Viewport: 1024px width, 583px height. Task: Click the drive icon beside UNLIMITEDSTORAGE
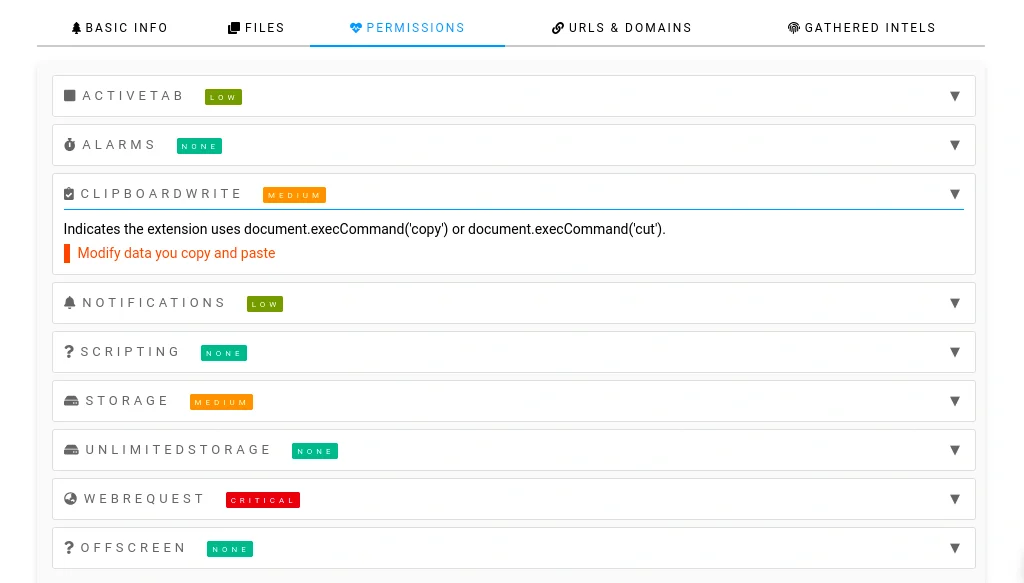(x=71, y=450)
